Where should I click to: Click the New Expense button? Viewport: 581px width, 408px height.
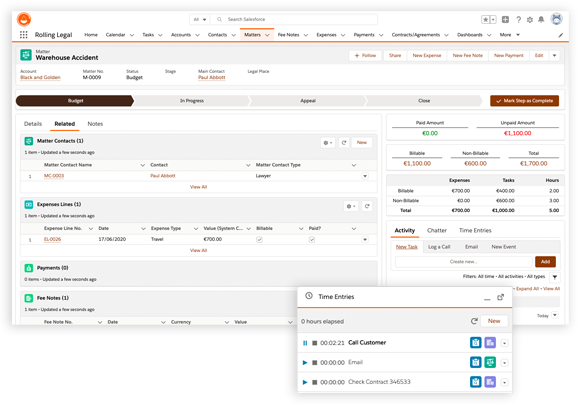coord(427,56)
